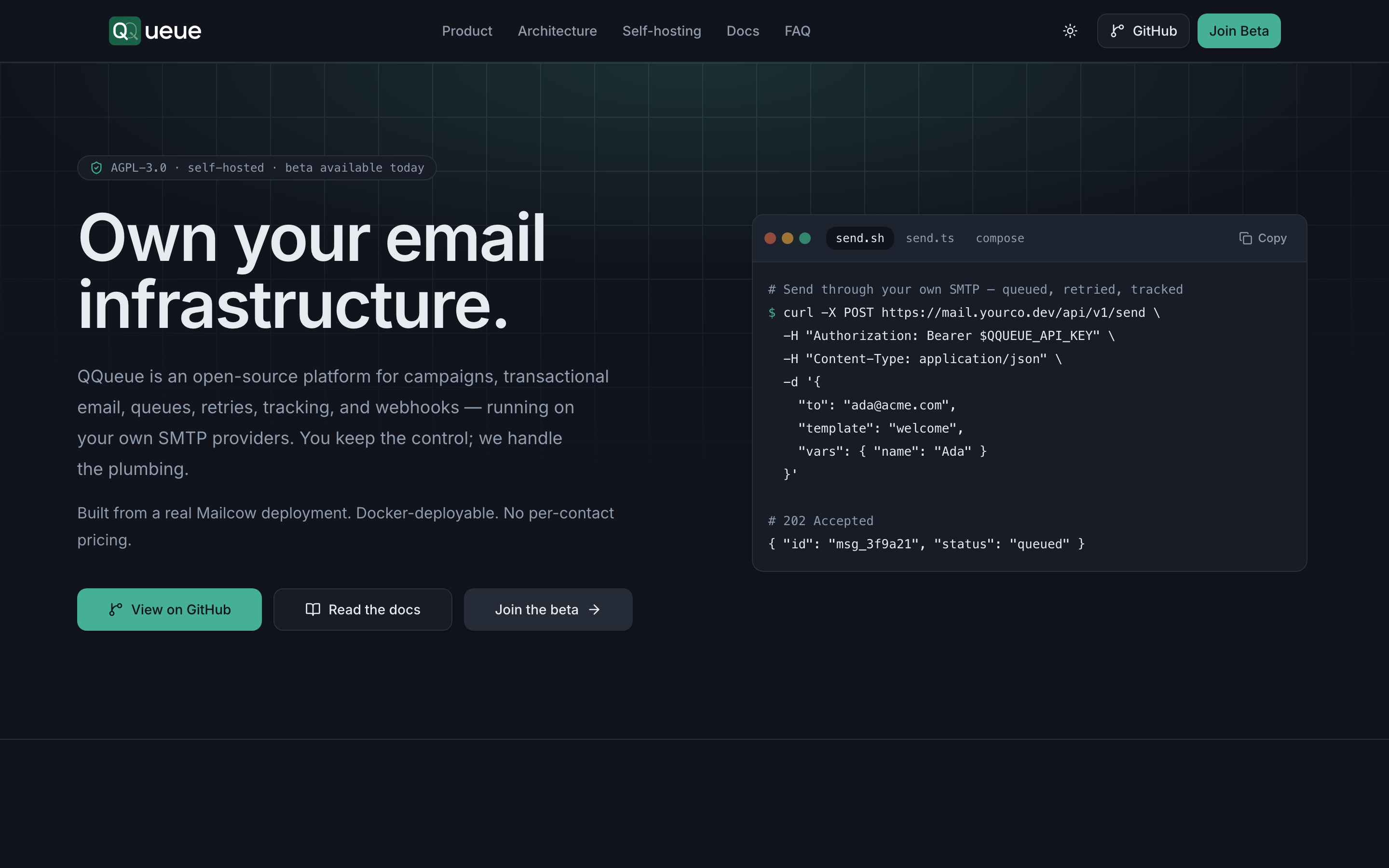Click the curl -X POST command line
This screenshot has width=1389, height=868.
pyautogui.click(x=964, y=313)
